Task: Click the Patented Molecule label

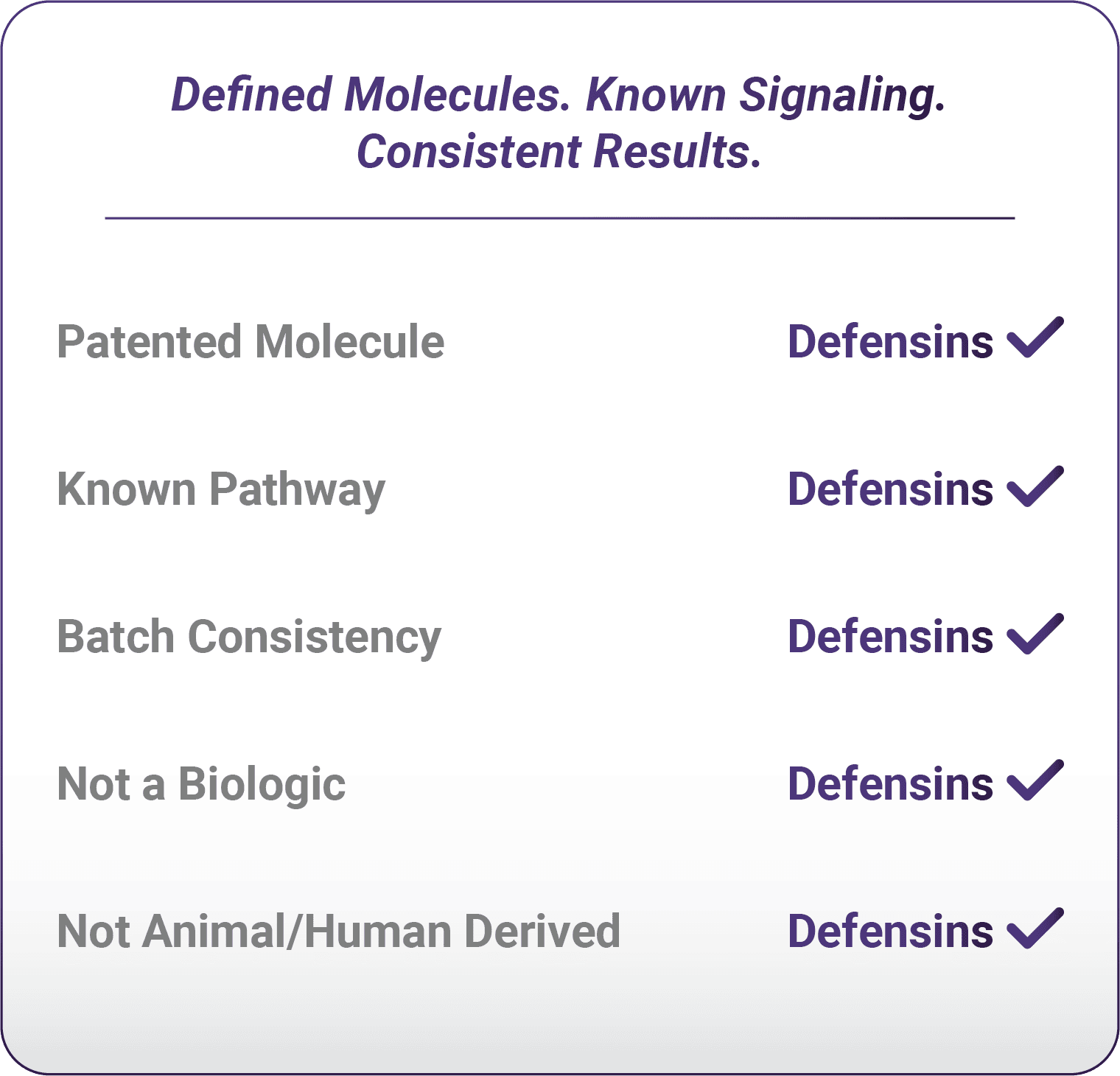Action: click(251, 342)
